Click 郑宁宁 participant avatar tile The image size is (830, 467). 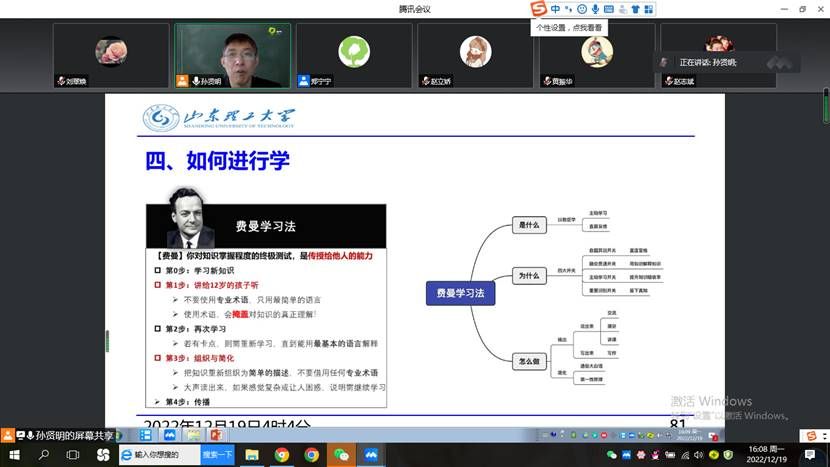pos(353,55)
